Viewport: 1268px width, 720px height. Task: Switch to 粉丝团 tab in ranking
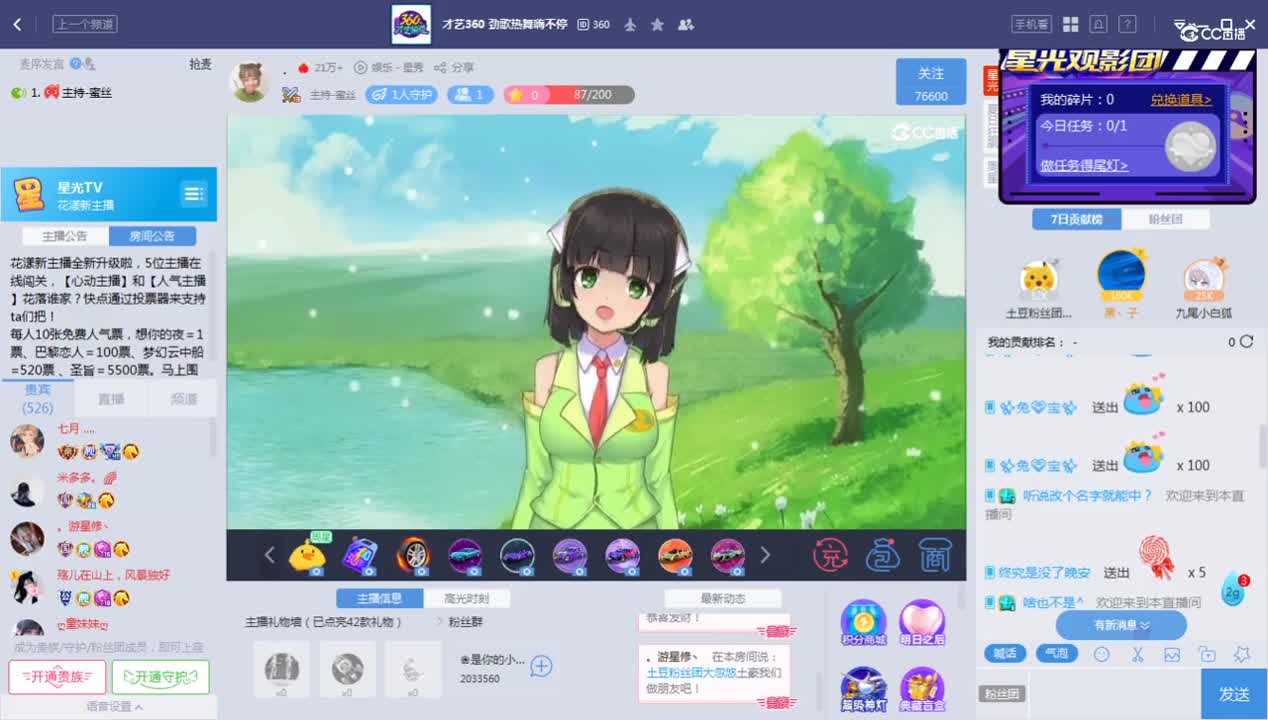pos(1165,219)
